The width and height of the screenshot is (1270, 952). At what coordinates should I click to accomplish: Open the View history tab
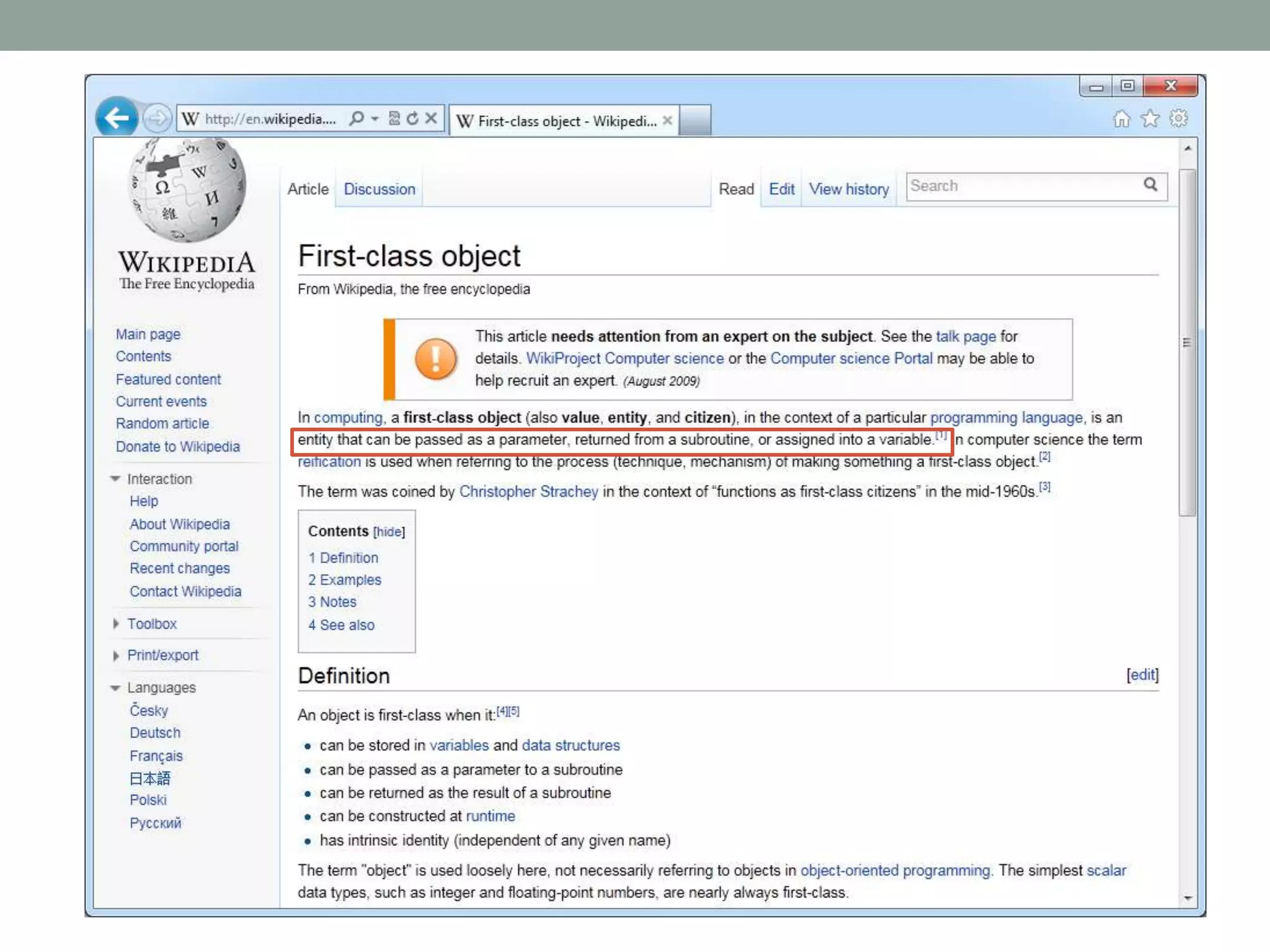pyautogui.click(x=848, y=189)
